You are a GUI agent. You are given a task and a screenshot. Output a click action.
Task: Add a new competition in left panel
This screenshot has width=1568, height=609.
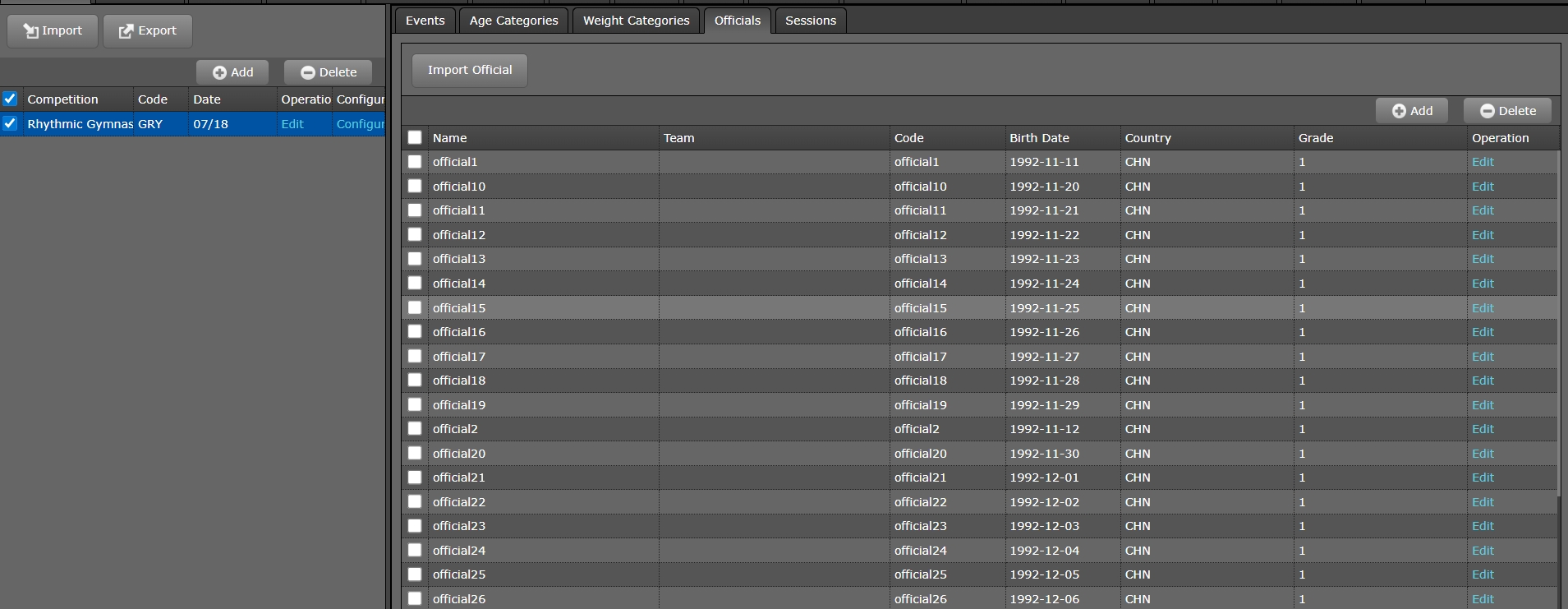coord(232,72)
